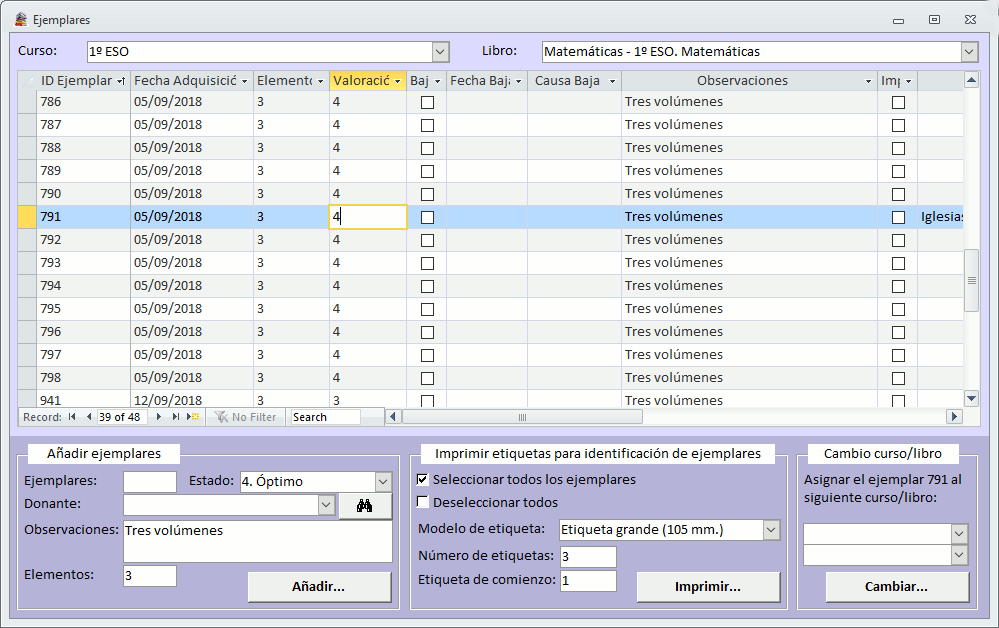Click the Imprimir... button

click(x=708, y=587)
